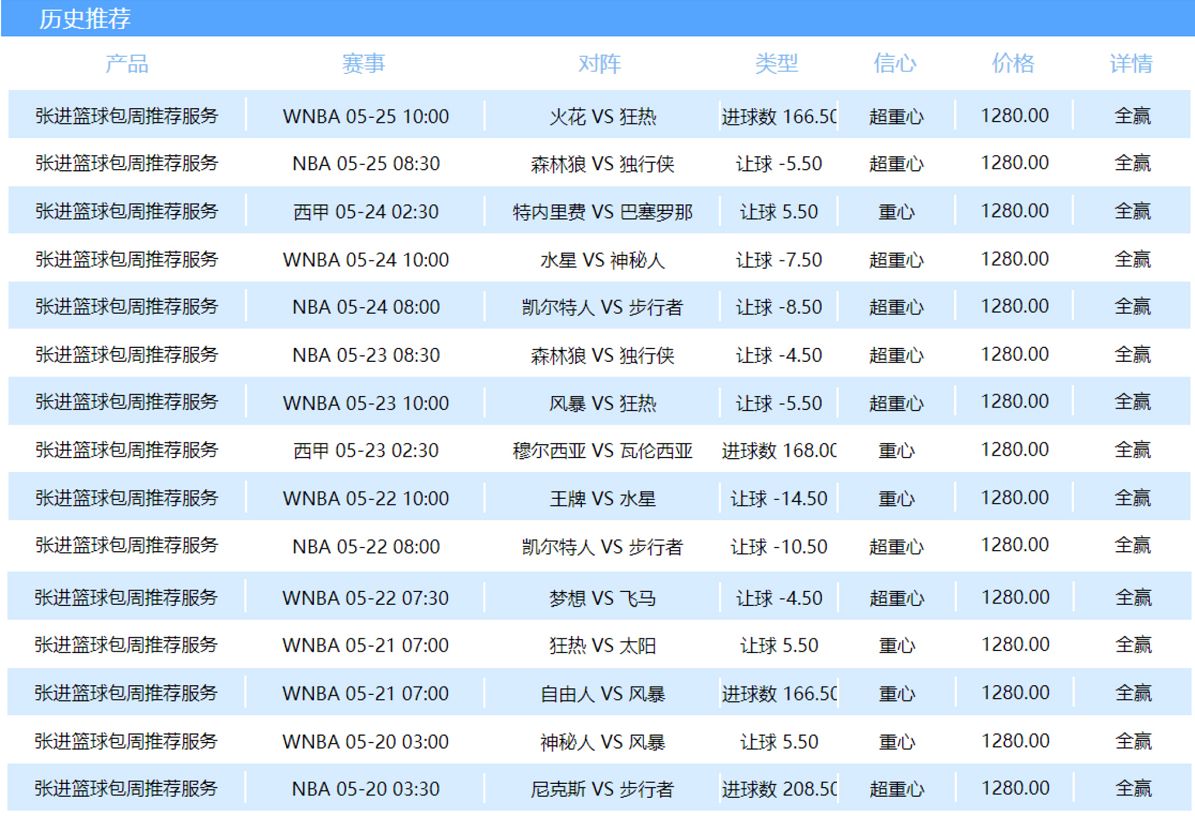The image size is (1195, 816).
Task: Click the 价格 column header
Action: [x=1013, y=63]
